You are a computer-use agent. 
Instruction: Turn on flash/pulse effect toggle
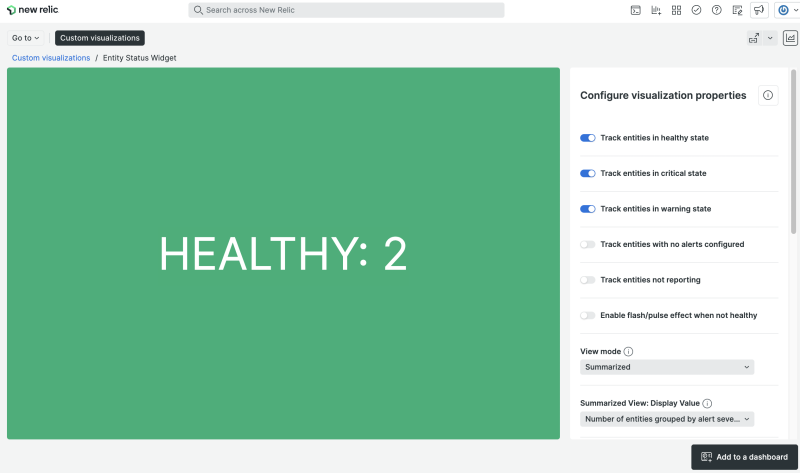tap(588, 315)
